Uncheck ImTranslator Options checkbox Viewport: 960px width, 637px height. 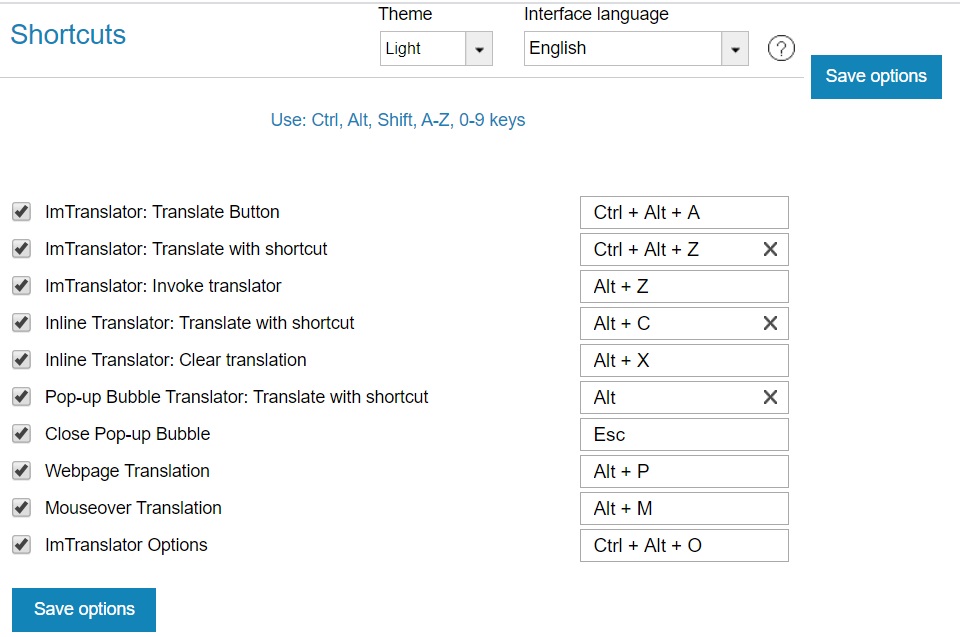pyautogui.click(x=21, y=545)
